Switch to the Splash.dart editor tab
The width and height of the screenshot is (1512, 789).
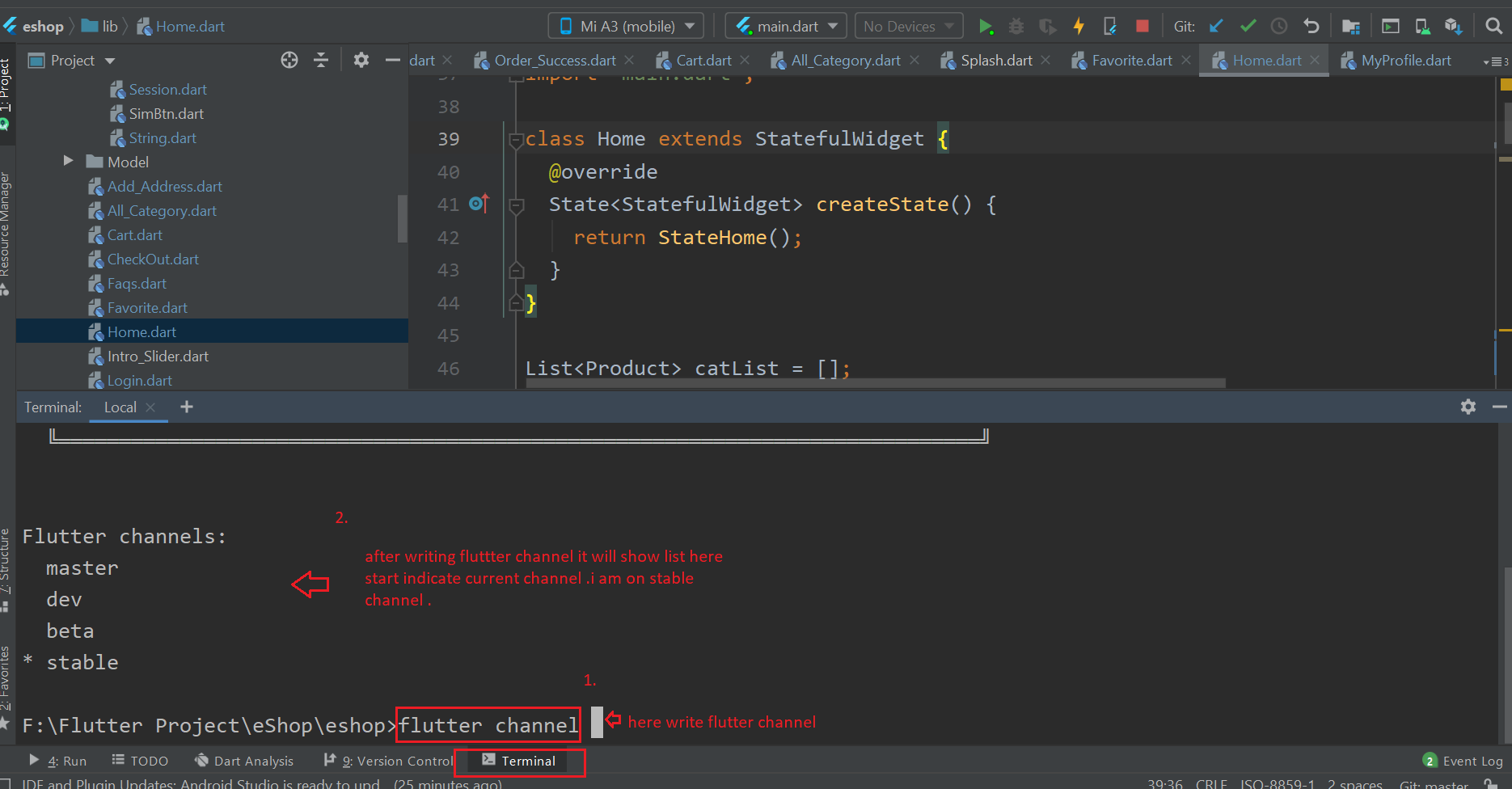(x=995, y=61)
